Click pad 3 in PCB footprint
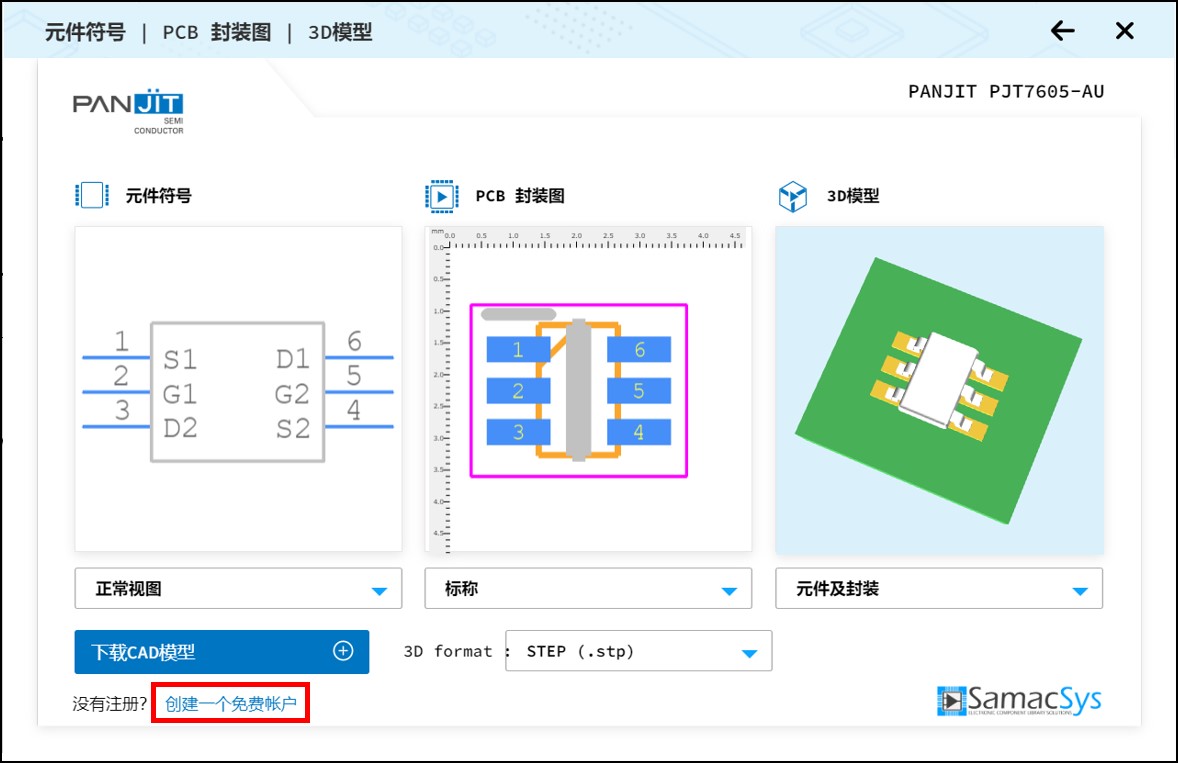This screenshot has height=763, width=1178. (518, 432)
